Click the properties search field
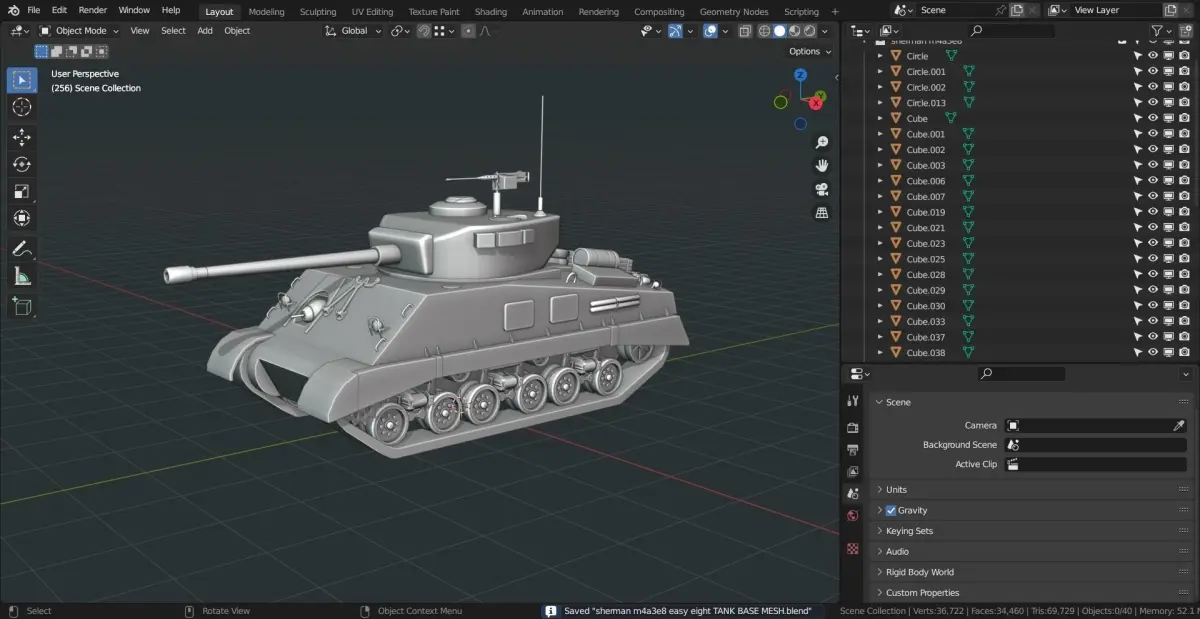The height and width of the screenshot is (619, 1200). pyautogui.click(x=1021, y=373)
